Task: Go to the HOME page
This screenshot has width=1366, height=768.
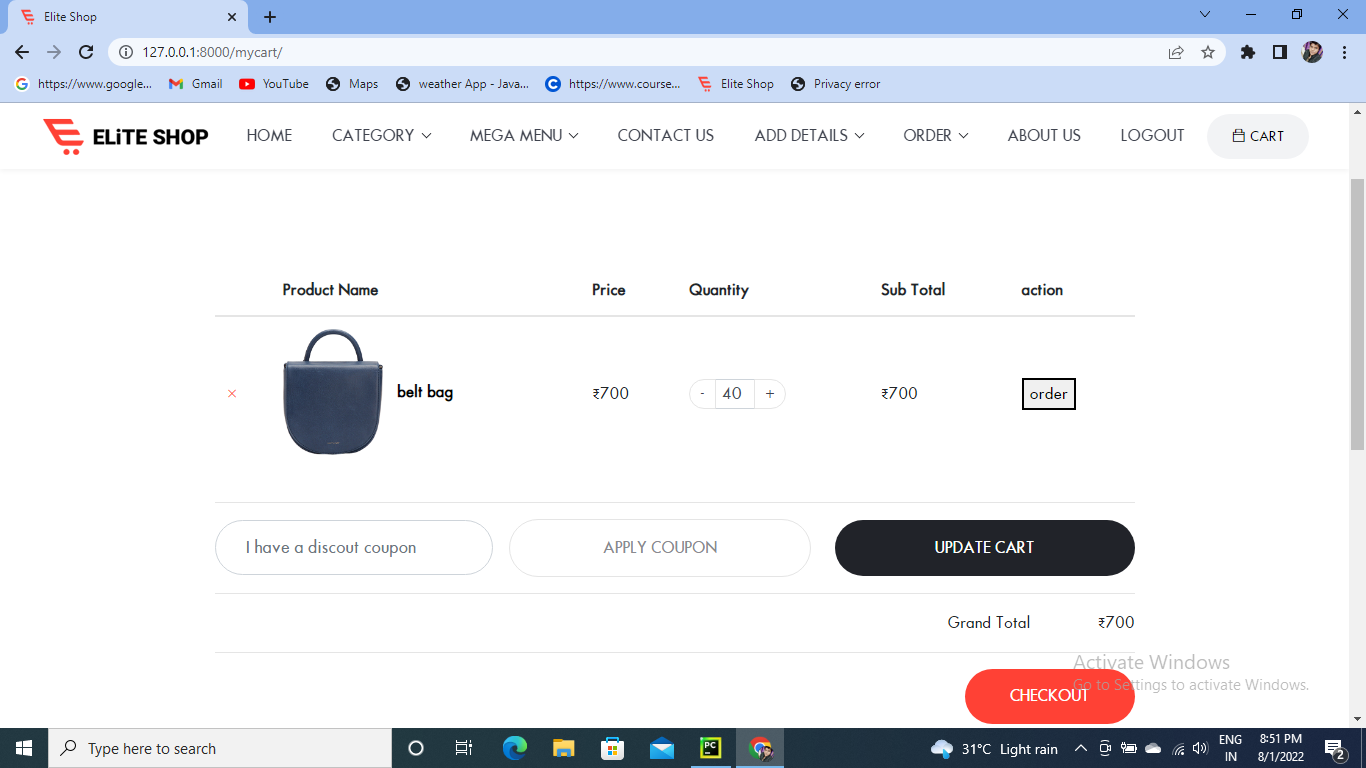Action: (x=269, y=136)
